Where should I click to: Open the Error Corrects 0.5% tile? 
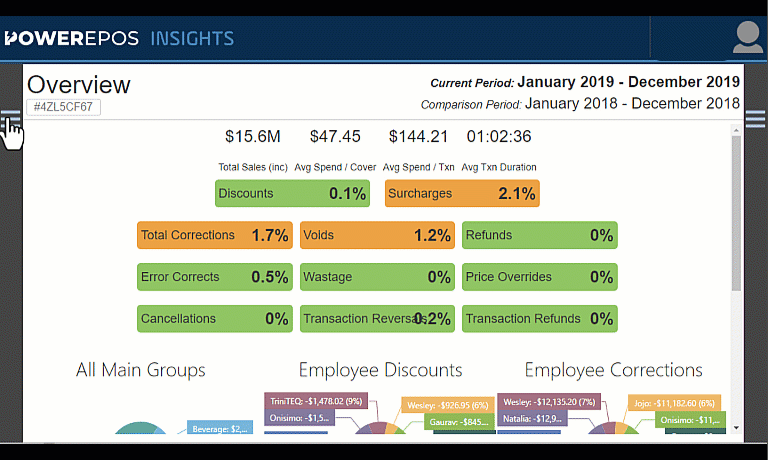pyautogui.click(x=215, y=277)
